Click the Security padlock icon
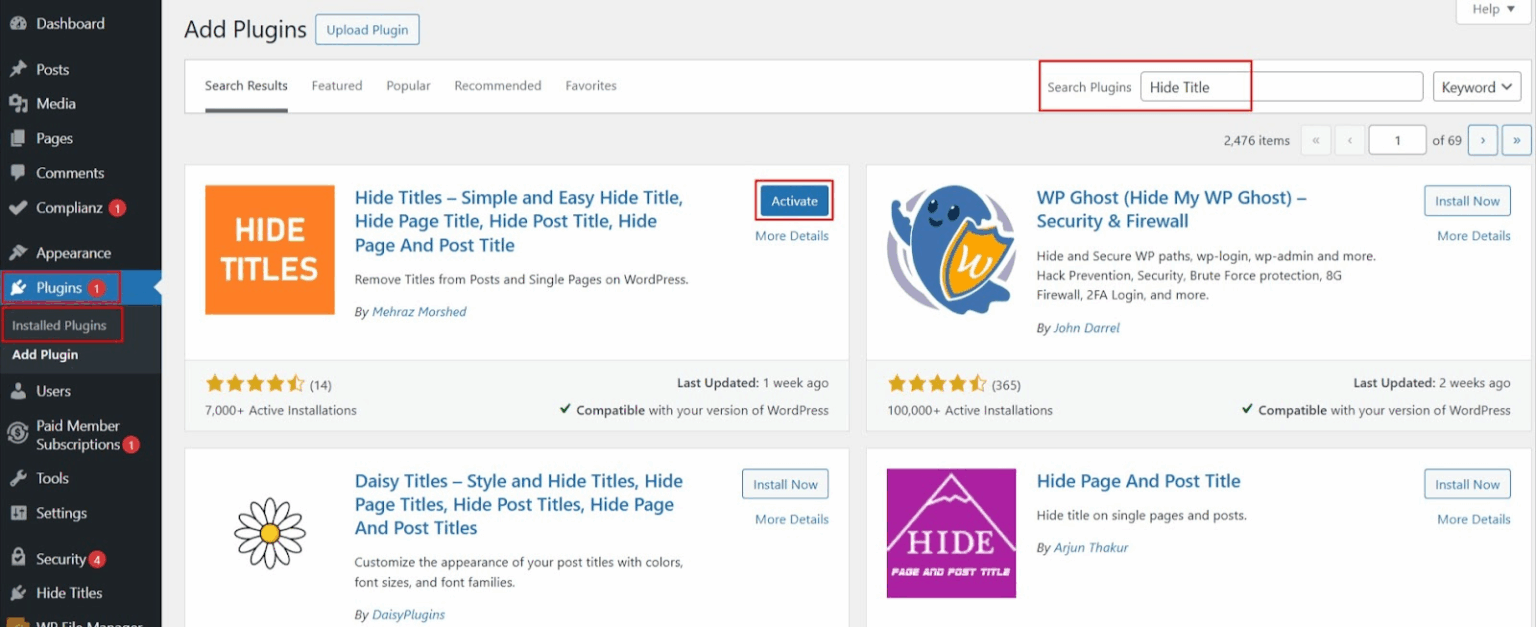 click(x=18, y=557)
